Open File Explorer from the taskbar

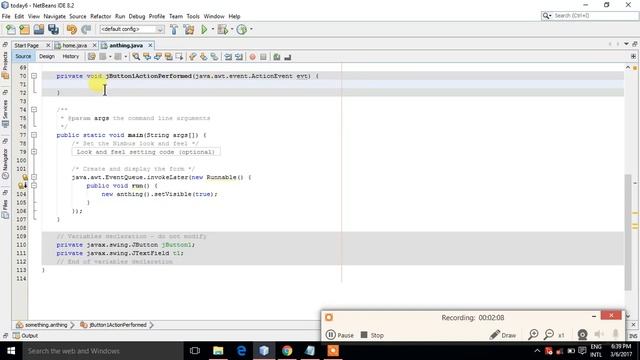218,351
